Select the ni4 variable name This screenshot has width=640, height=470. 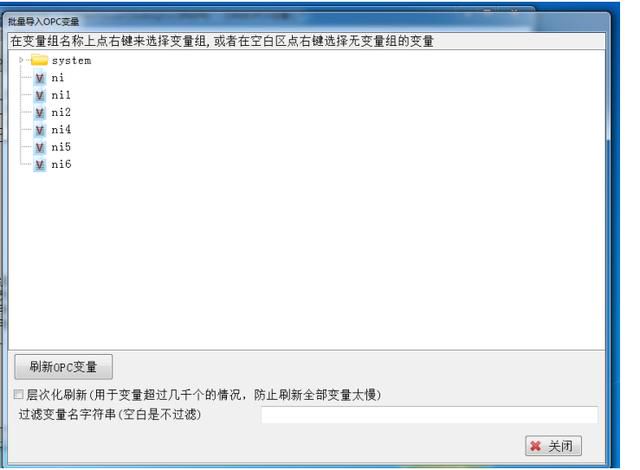(x=61, y=130)
